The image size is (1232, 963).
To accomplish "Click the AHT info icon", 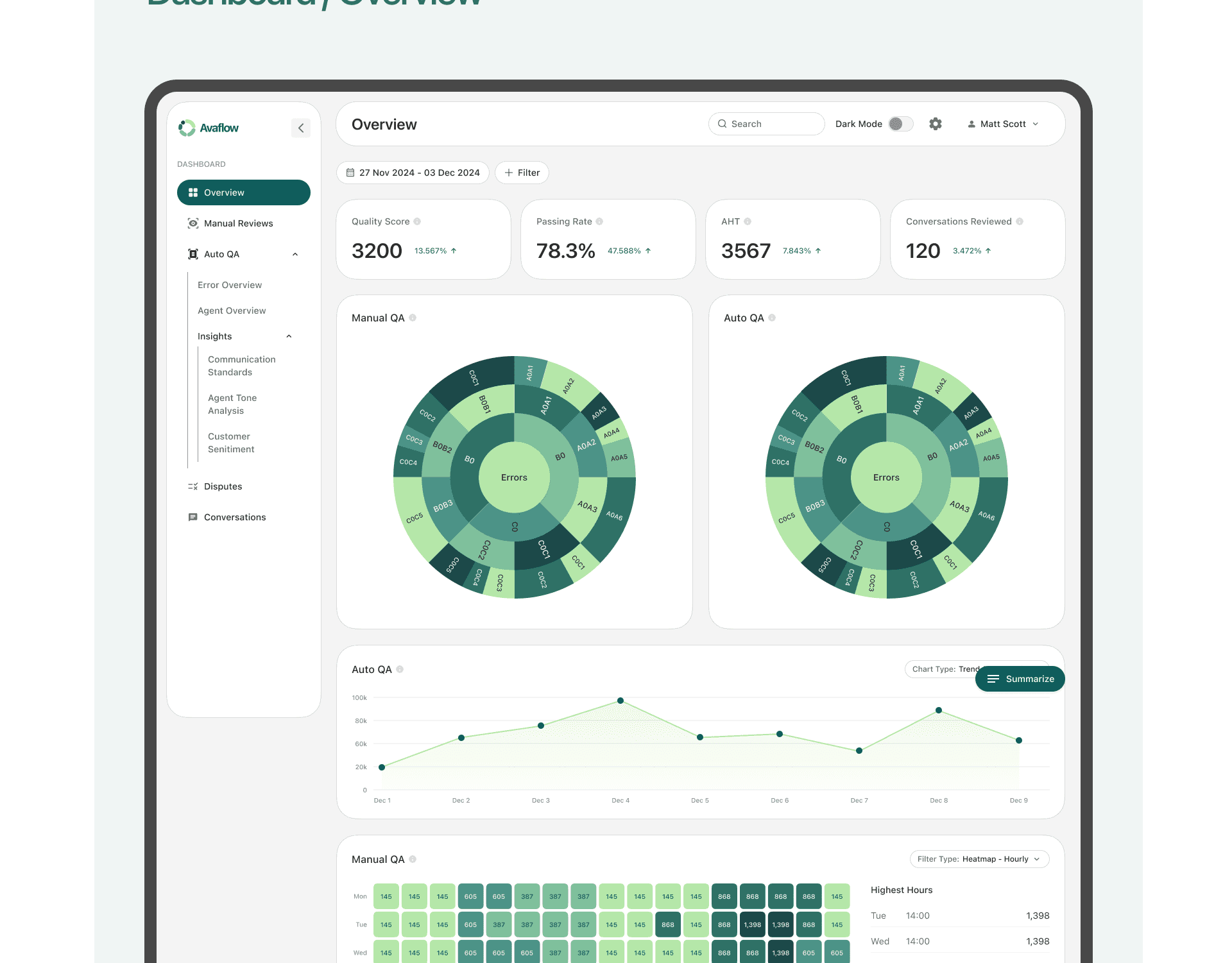I will [x=748, y=221].
